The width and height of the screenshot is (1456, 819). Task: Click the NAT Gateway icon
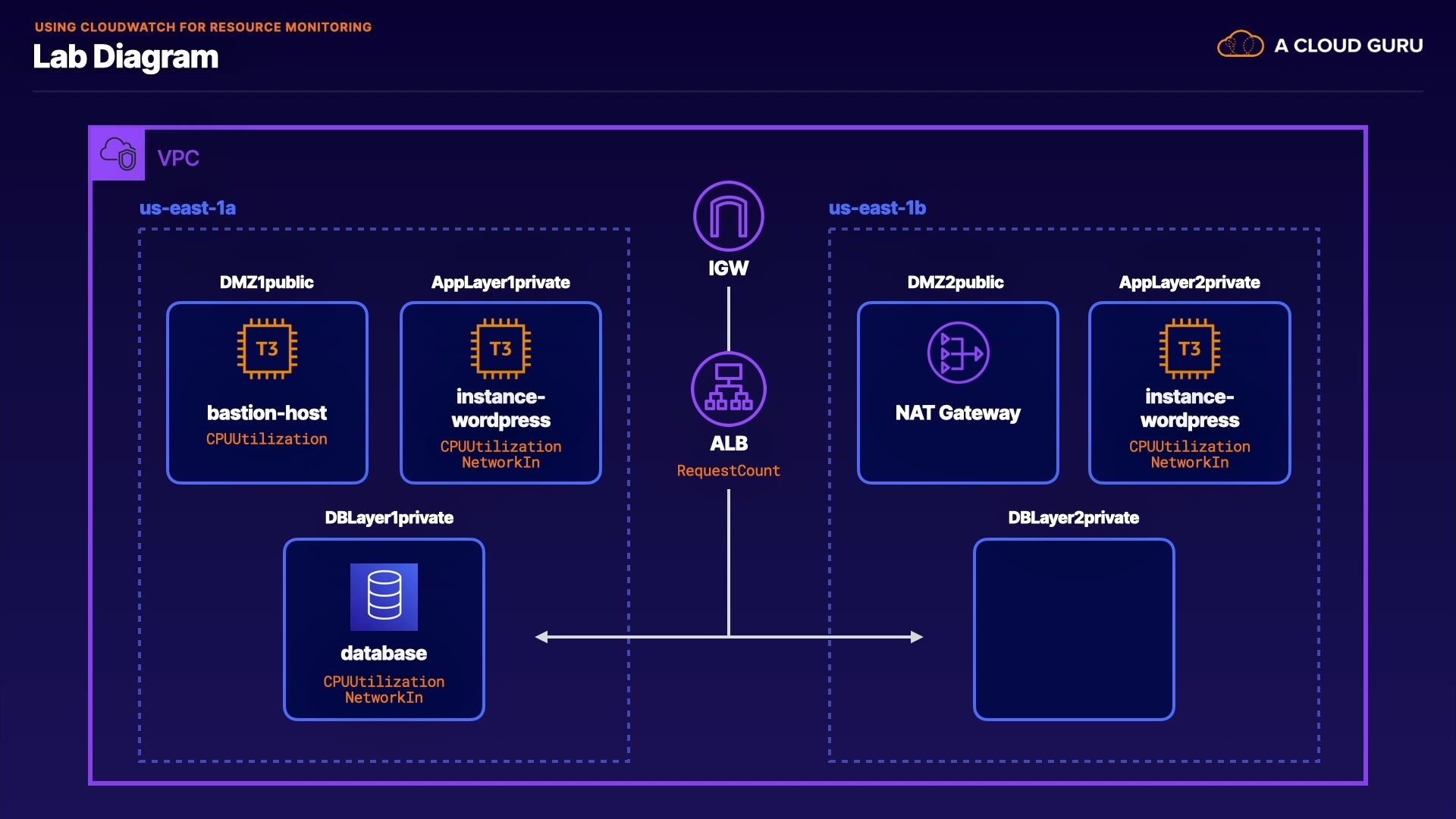pyautogui.click(x=958, y=353)
